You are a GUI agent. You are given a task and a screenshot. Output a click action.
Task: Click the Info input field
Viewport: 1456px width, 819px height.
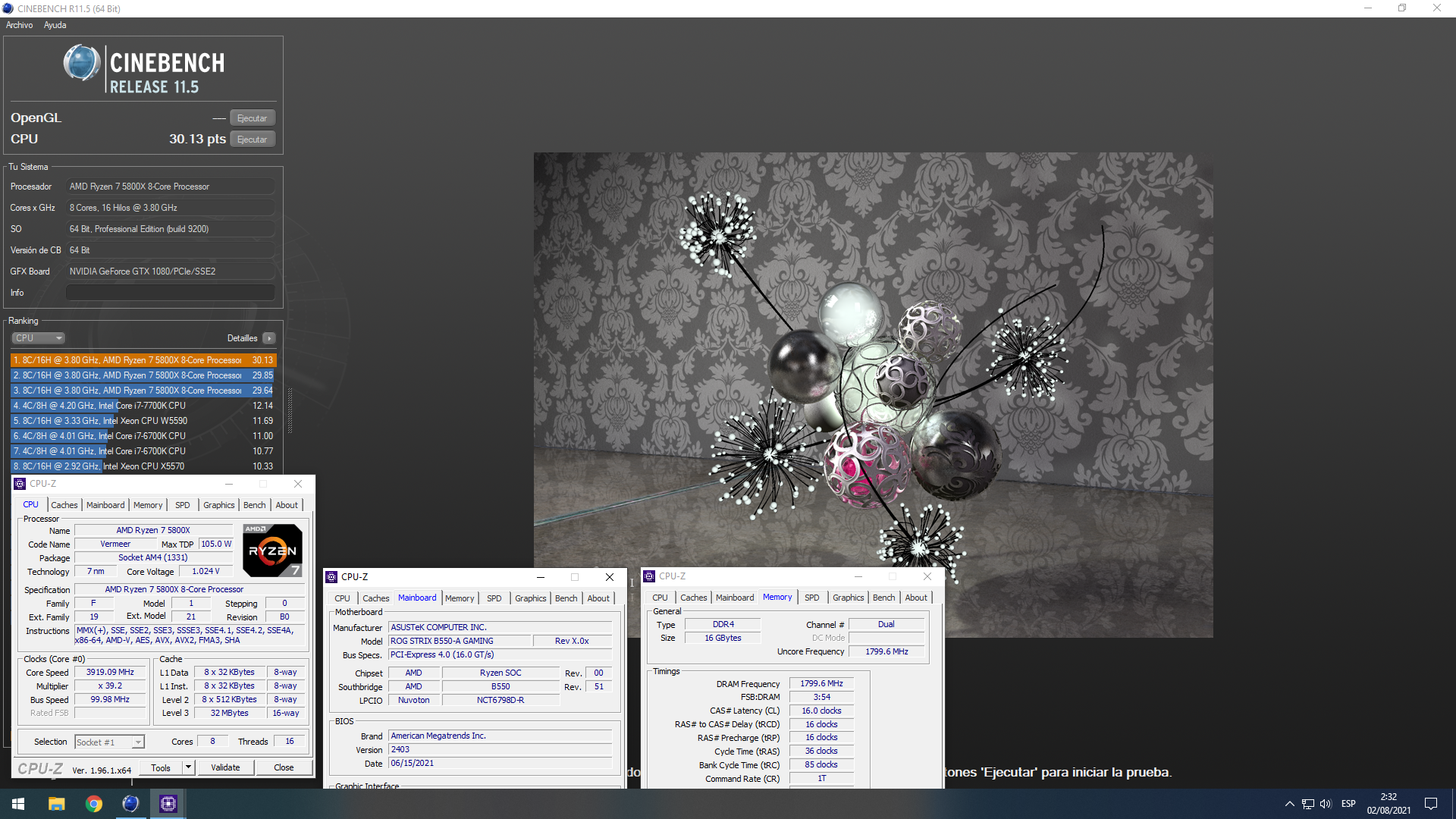tap(171, 293)
